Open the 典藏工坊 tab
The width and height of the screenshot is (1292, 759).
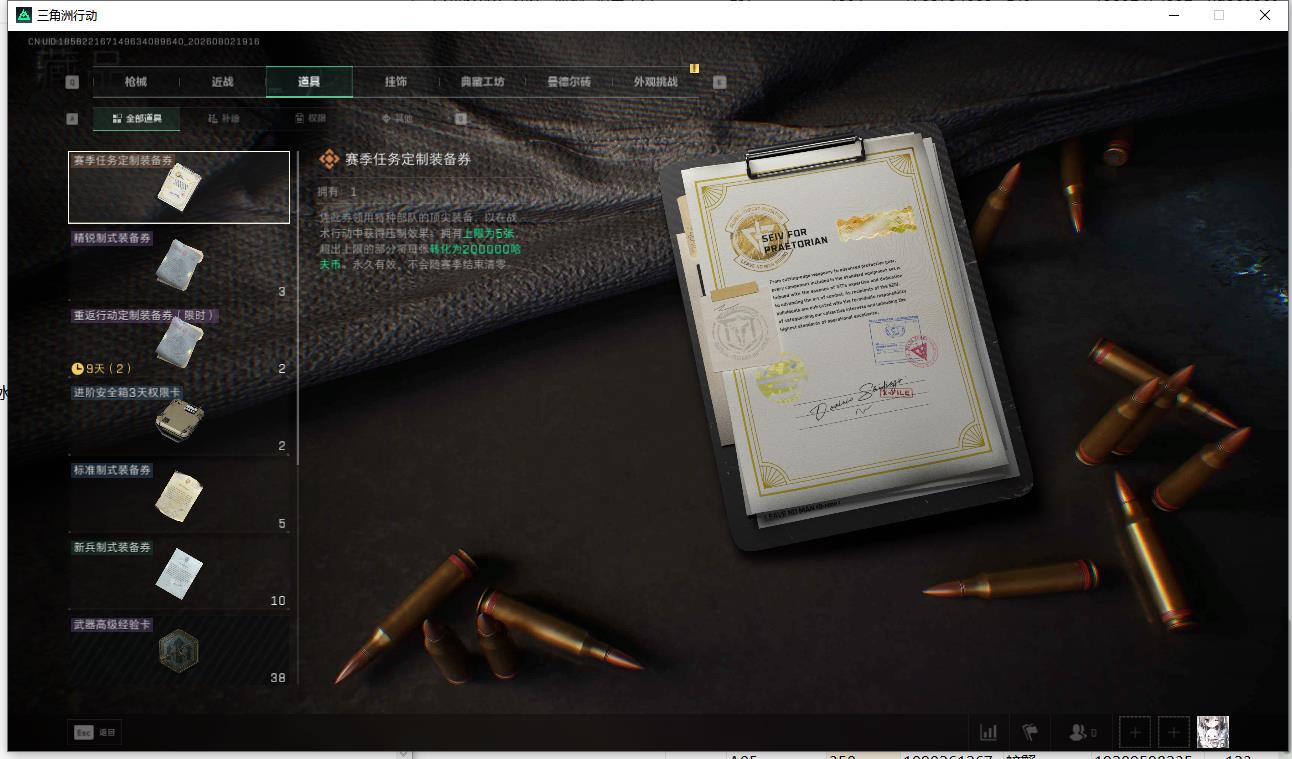482,82
